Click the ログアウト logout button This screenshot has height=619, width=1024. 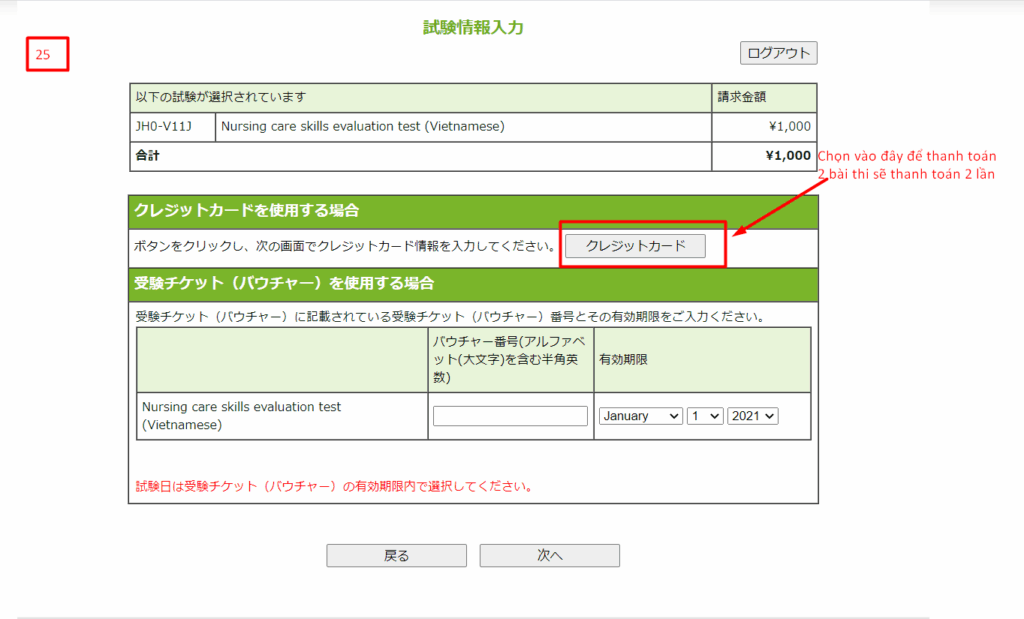[778, 53]
